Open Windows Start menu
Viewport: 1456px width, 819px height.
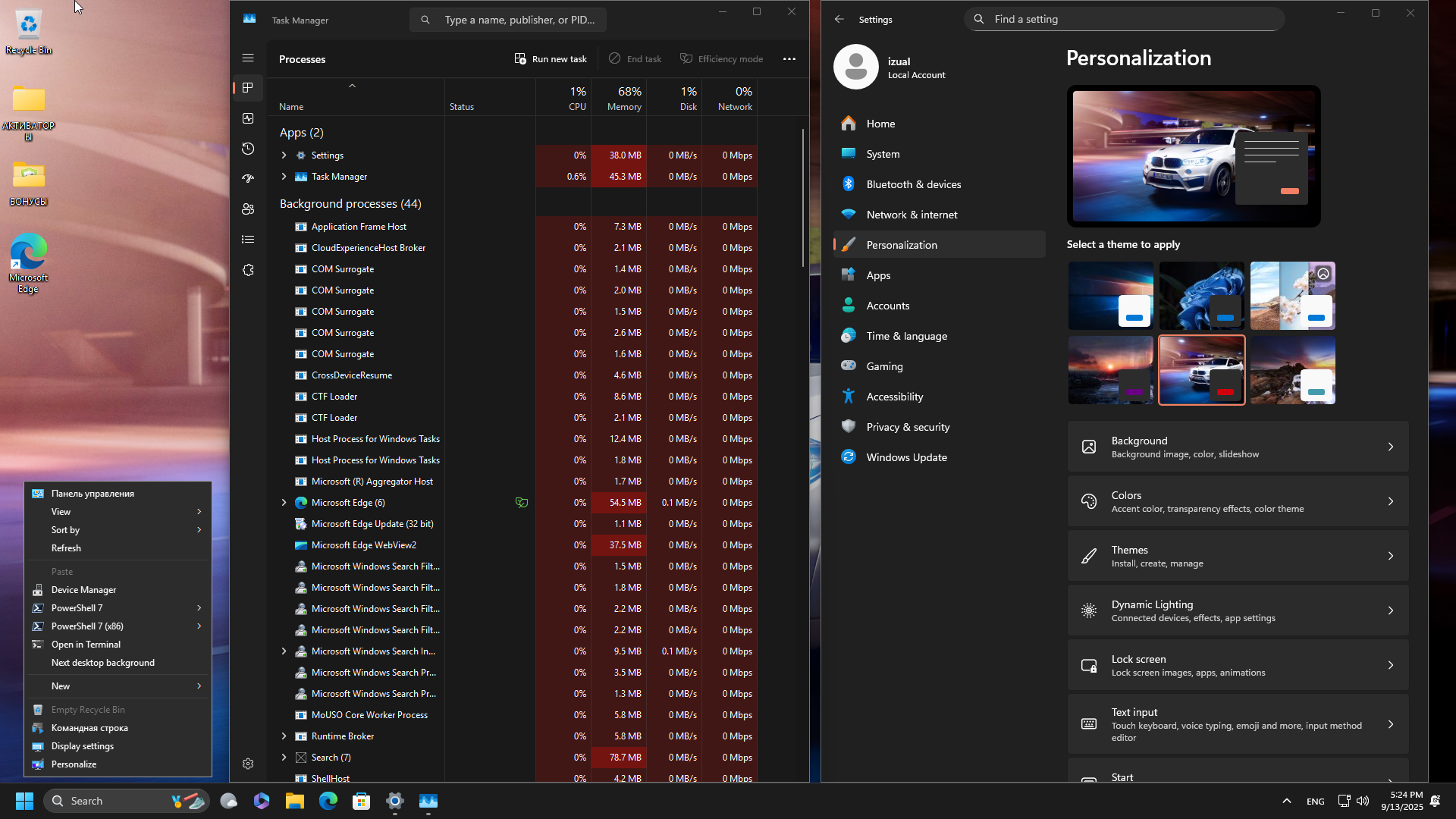[x=24, y=801]
